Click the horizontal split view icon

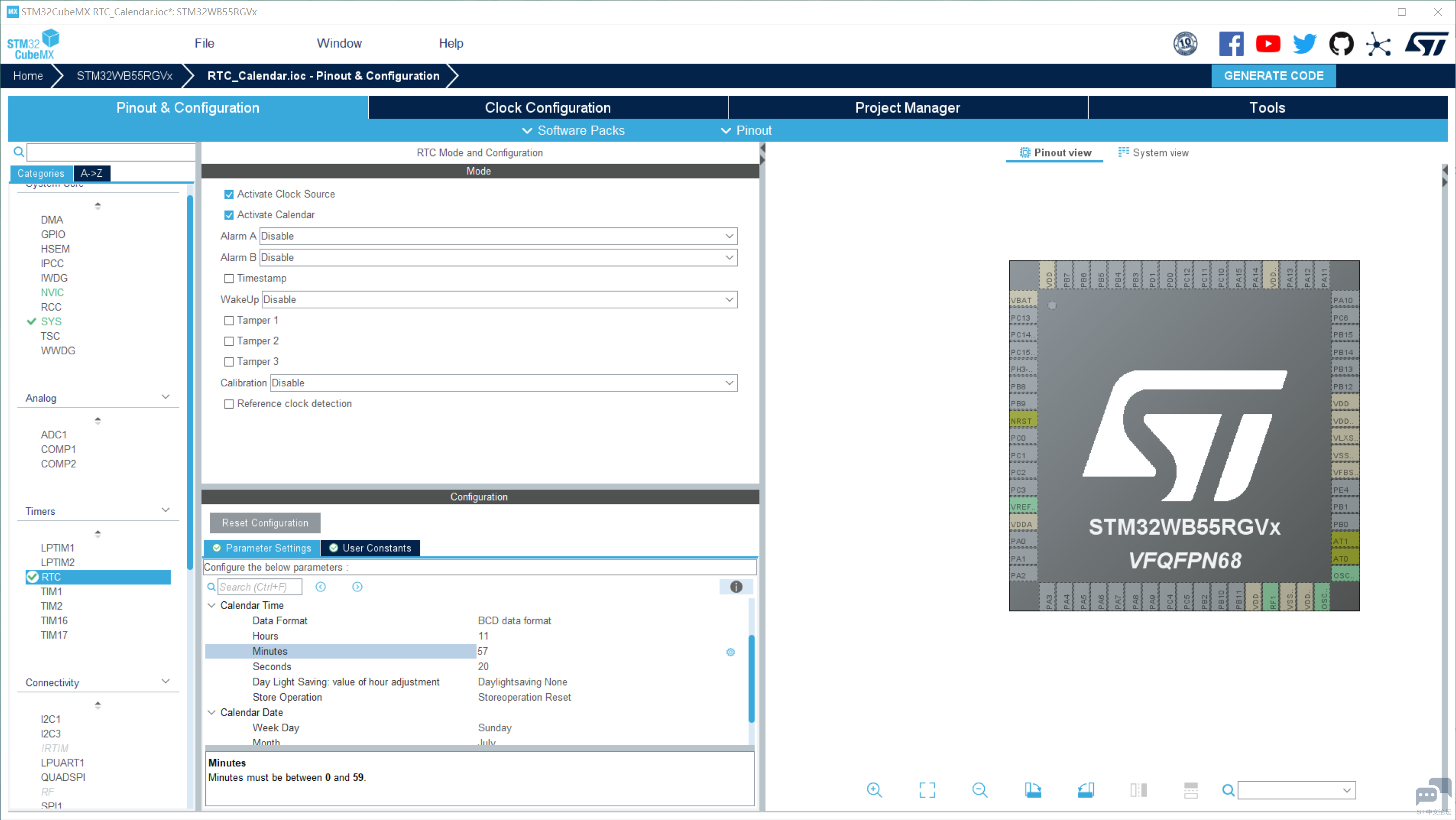pyautogui.click(x=1191, y=790)
